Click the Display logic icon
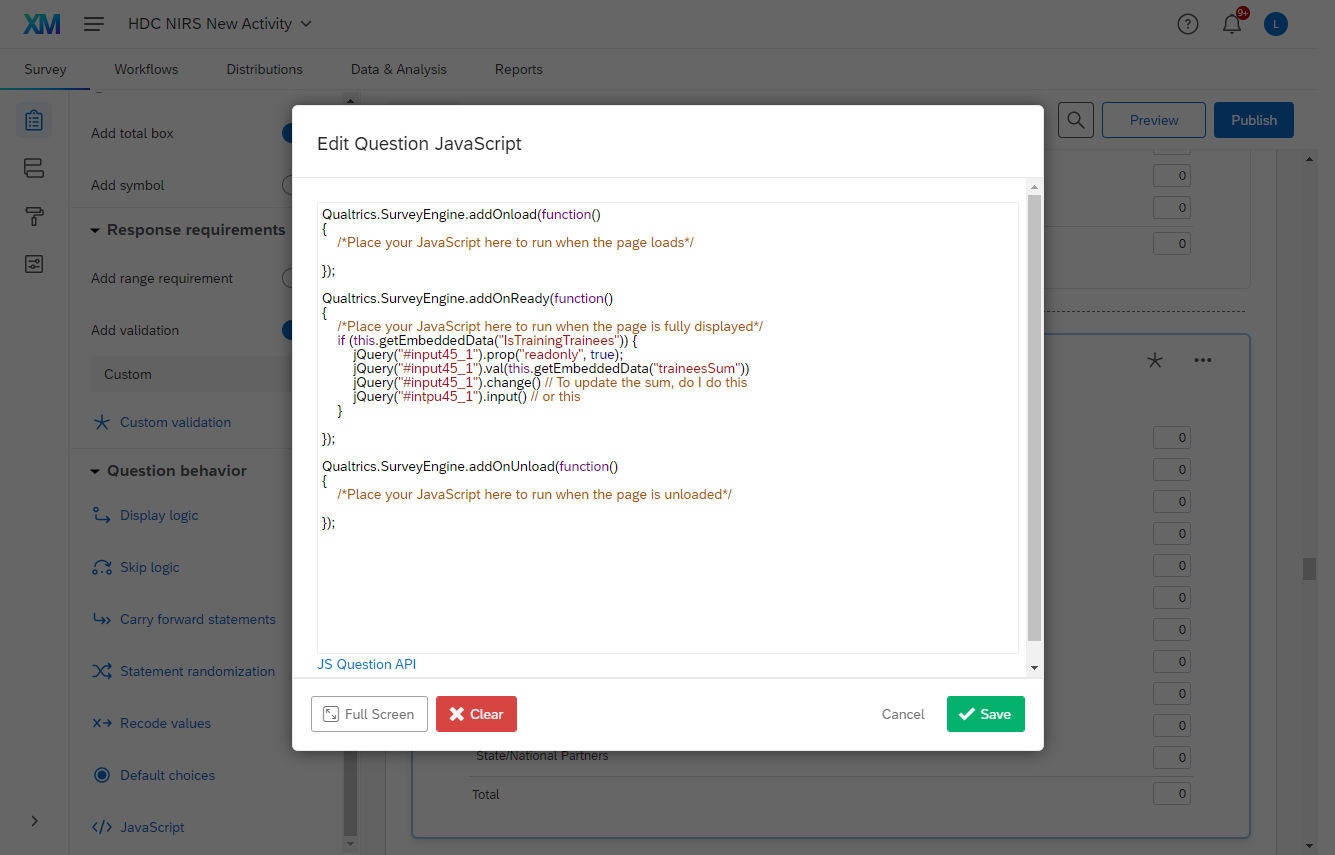 coord(102,515)
